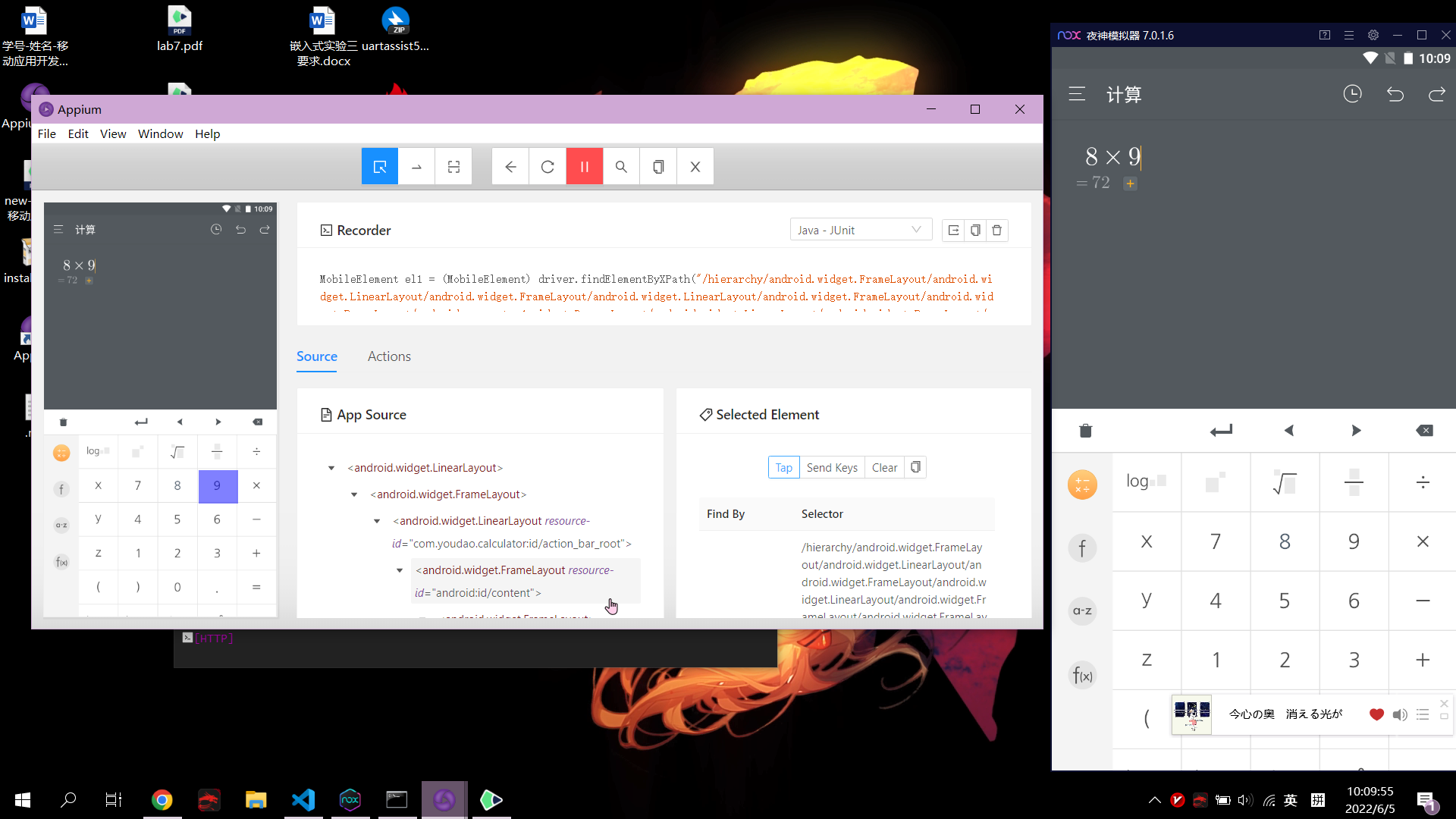Select orange operators mode in Nox calculator

pyautogui.click(x=1082, y=484)
